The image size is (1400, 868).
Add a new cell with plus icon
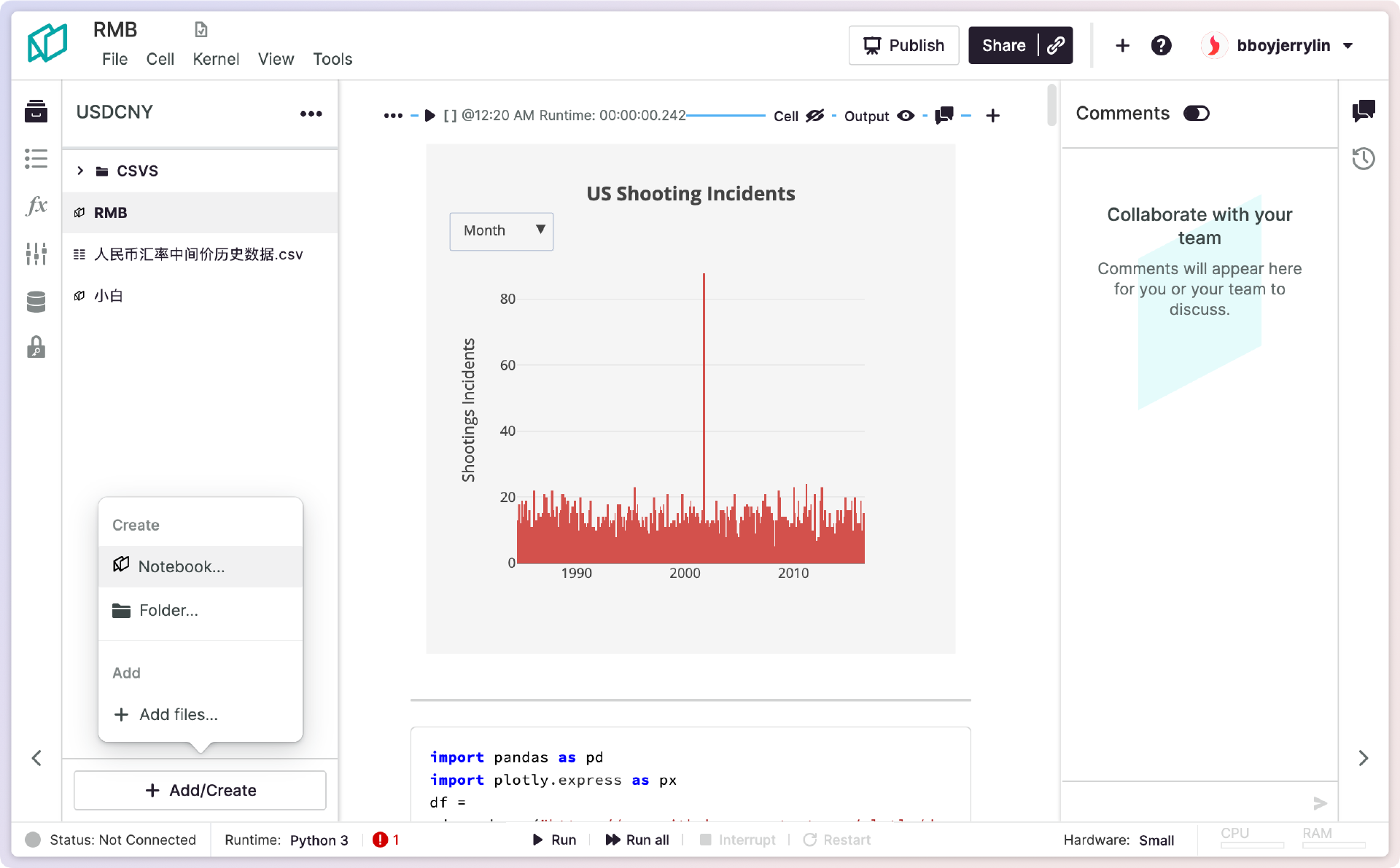(x=992, y=116)
